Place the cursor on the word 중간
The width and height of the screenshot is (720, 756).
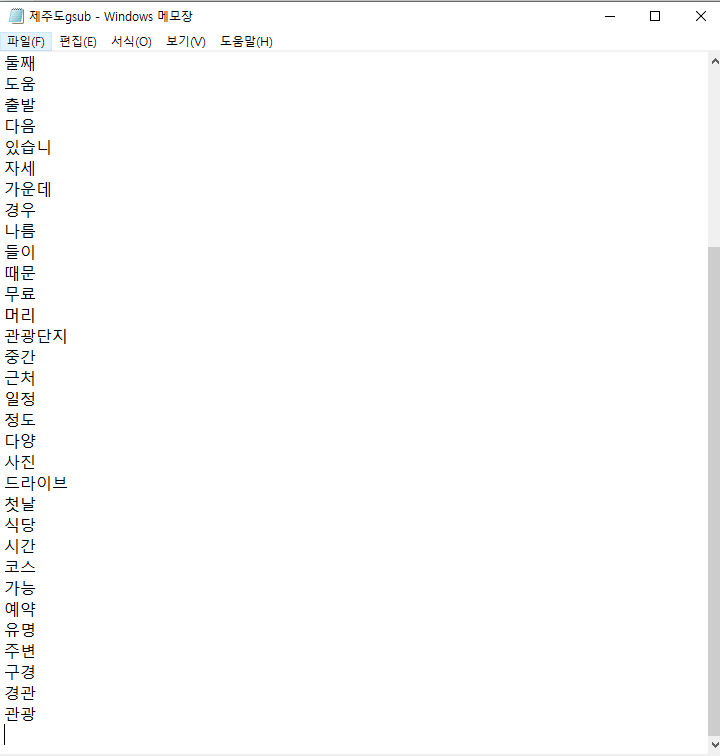click(20, 357)
